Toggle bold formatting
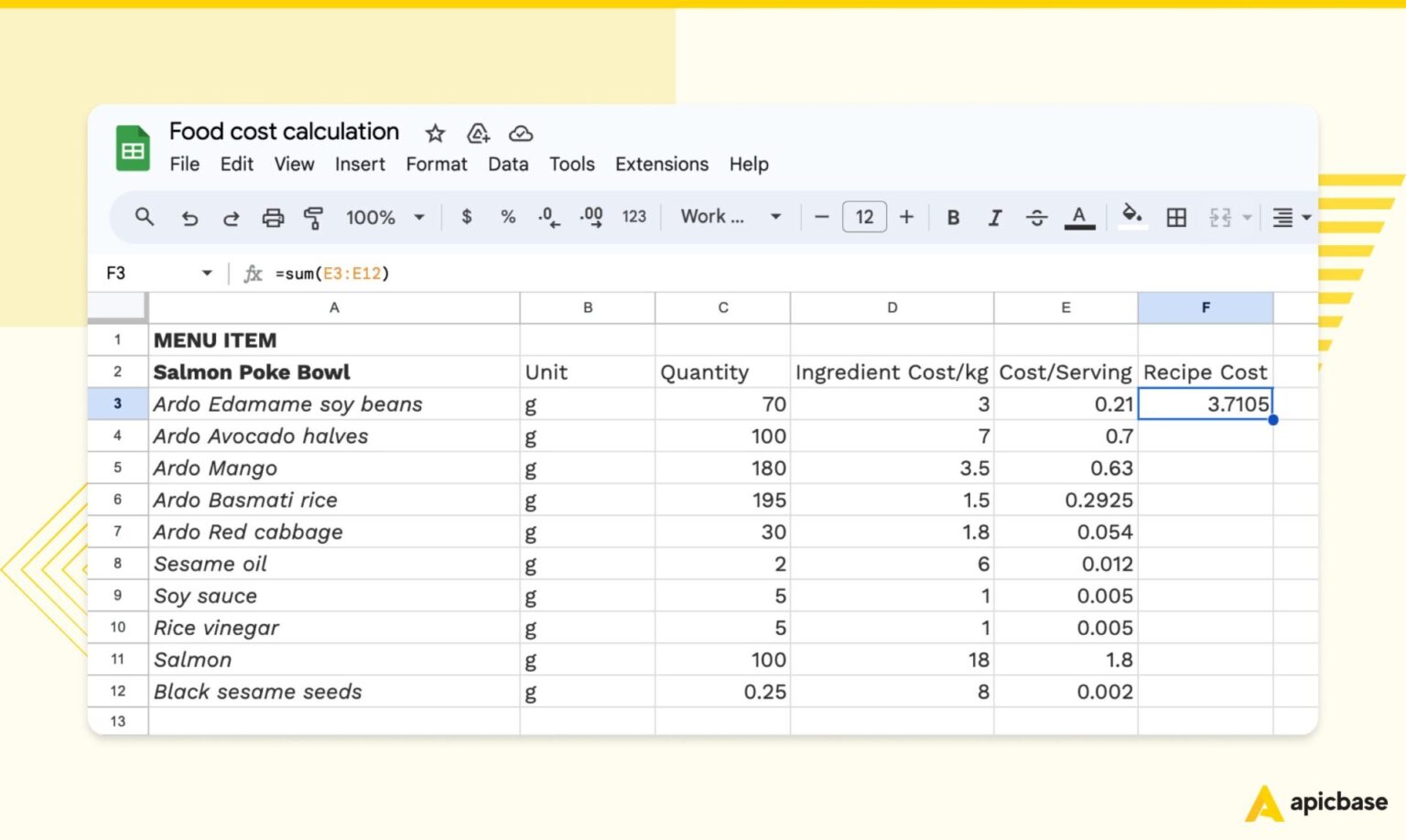Image resolution: width=1406 pixels, height=840 pixels. point(953,217)
